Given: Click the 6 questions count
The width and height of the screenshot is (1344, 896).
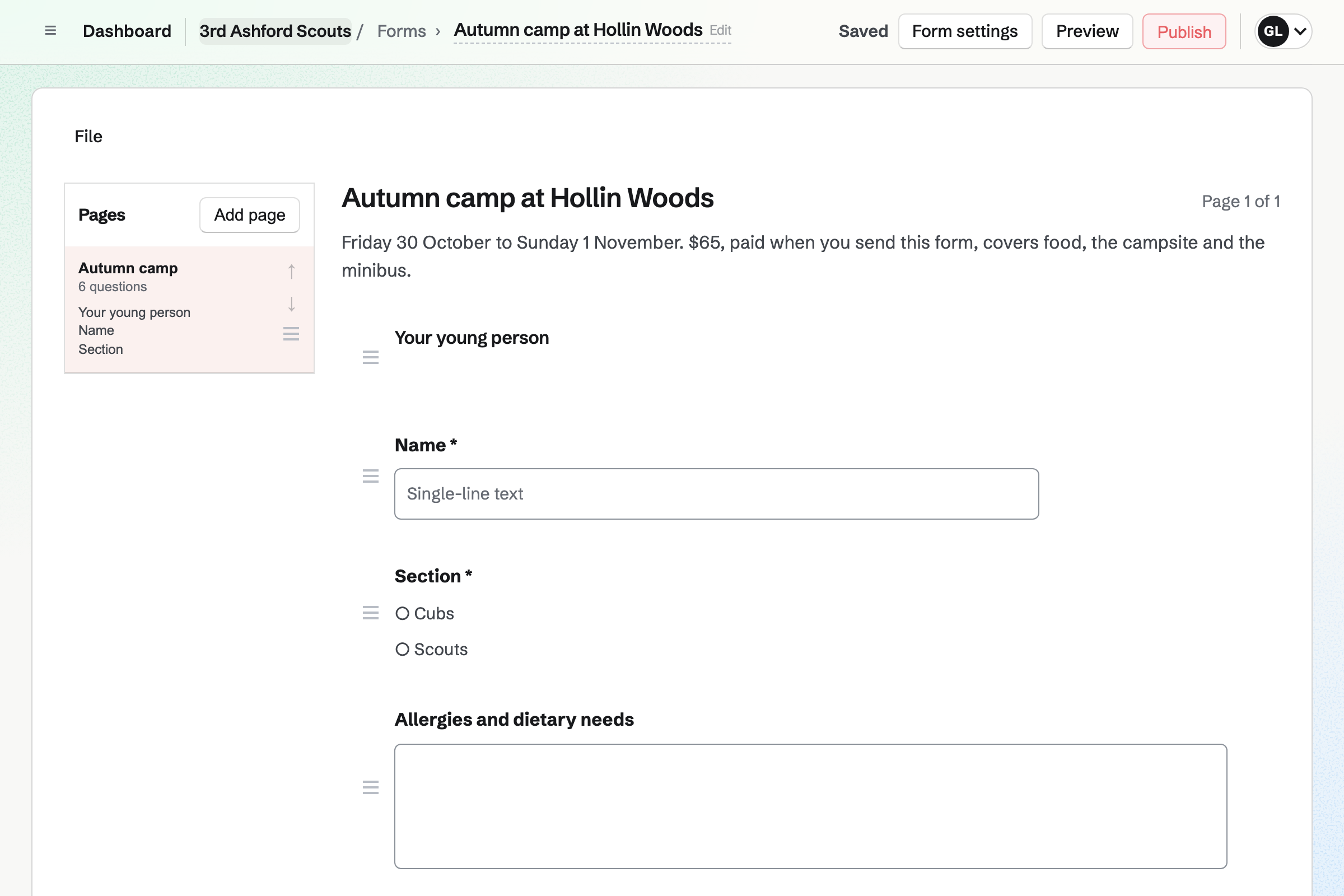Looking at the screenshot, I should (x=113, y=286).
